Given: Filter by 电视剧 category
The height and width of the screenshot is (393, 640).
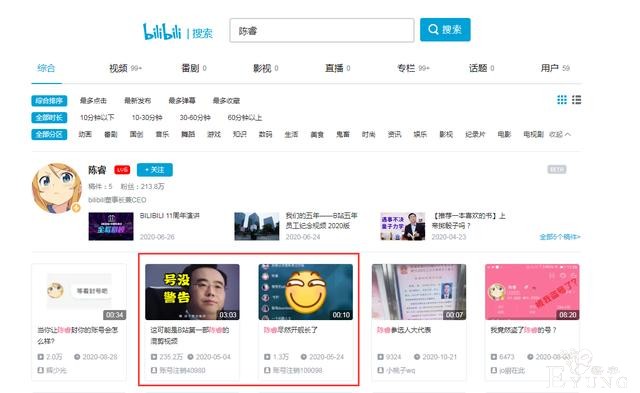Looking at the screenshot, I should point(533,134).
